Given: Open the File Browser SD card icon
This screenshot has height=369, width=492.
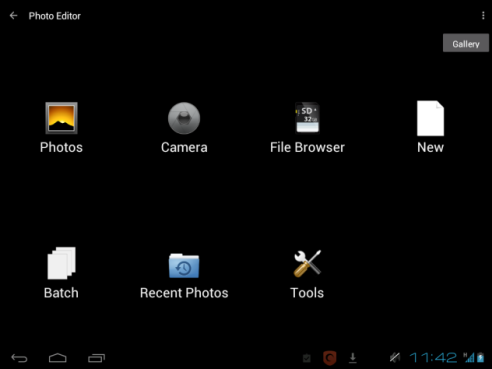Looking at the screenshot, I should (307, 118).
